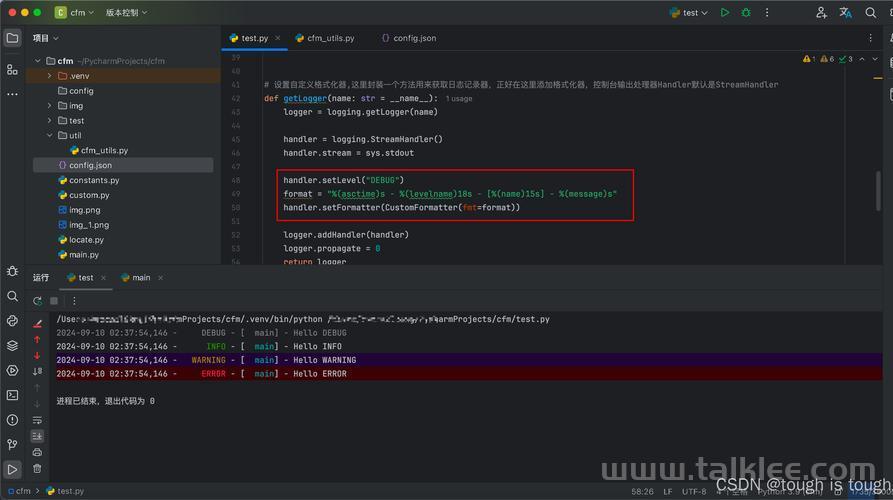Rerun the test script in Run panel

point(38,301)
